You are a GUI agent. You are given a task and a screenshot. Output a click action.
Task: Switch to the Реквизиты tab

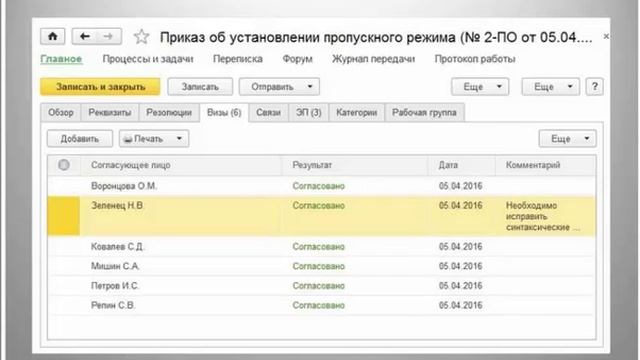click(110, 112)
